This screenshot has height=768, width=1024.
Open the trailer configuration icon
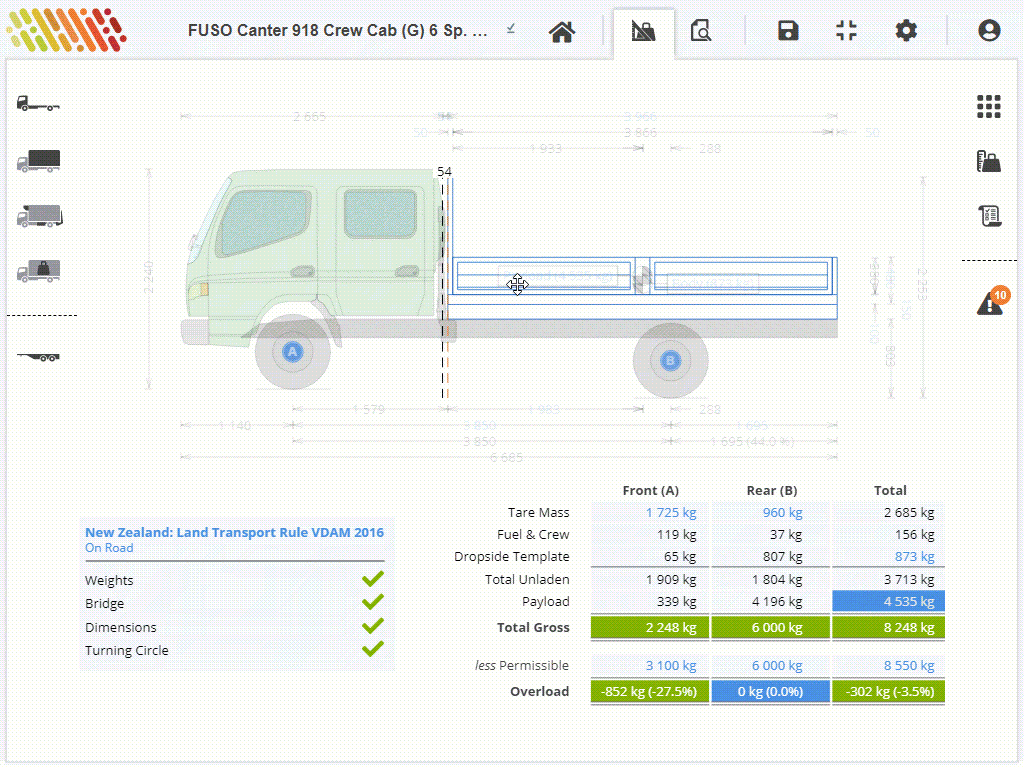point(38,355)
